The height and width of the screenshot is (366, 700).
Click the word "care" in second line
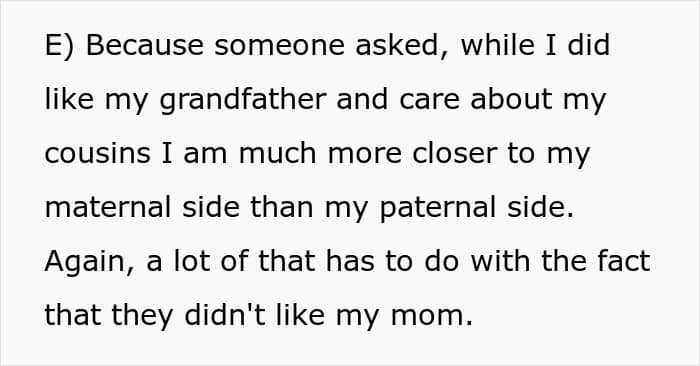[x=429, y=101]
